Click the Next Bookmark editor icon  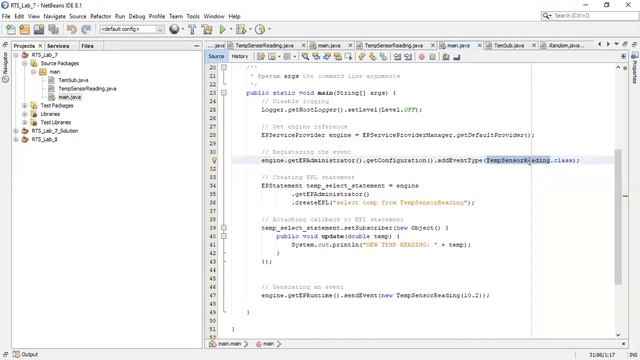[372, 57]
